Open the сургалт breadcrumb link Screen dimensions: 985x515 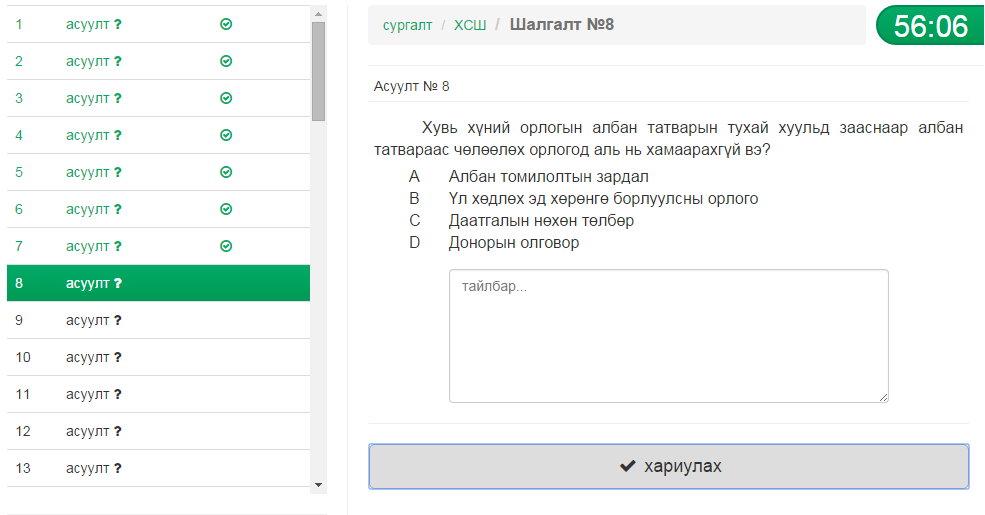[408, 25]
